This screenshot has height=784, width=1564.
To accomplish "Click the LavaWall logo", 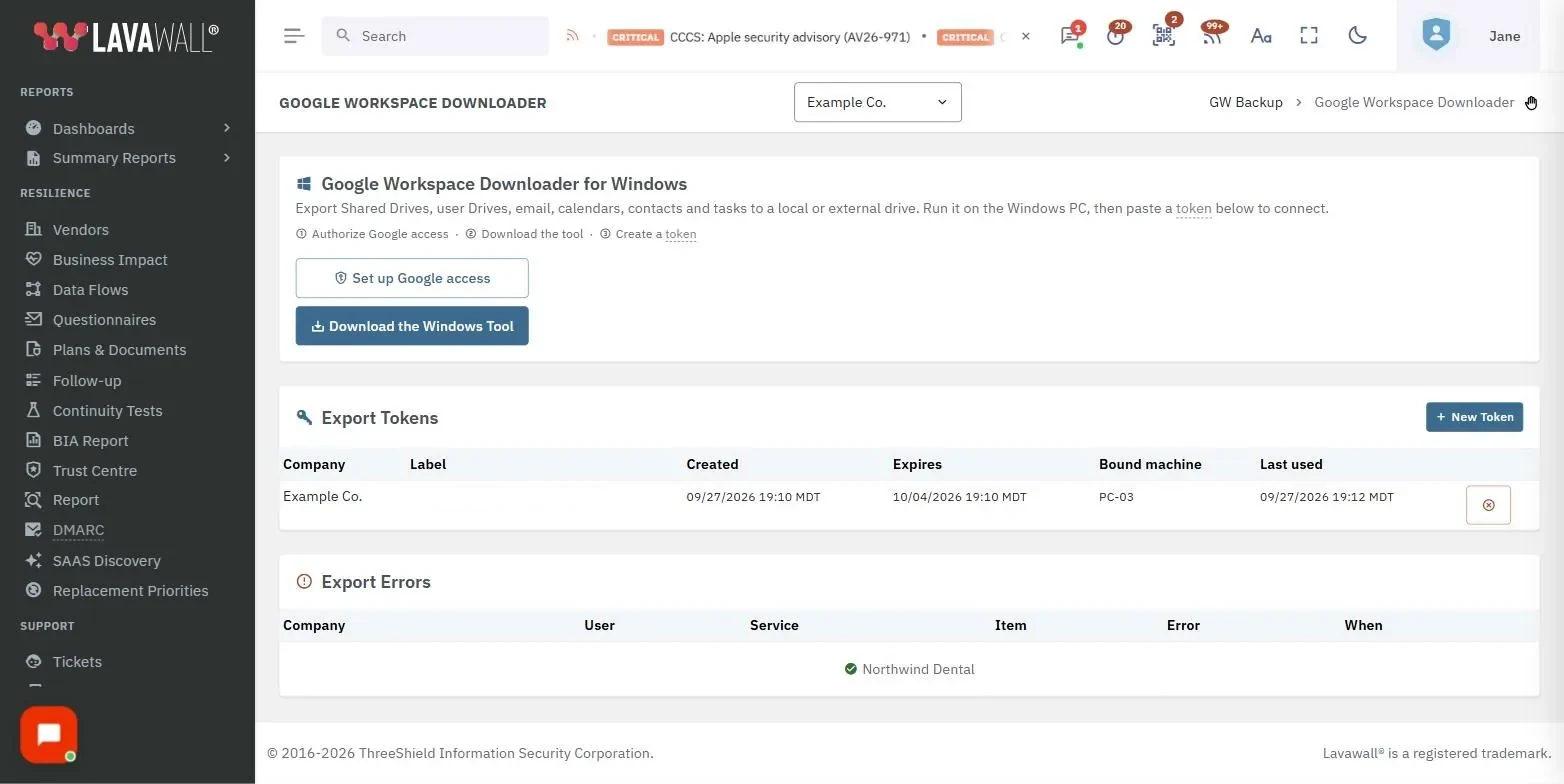I will (126, 37).
